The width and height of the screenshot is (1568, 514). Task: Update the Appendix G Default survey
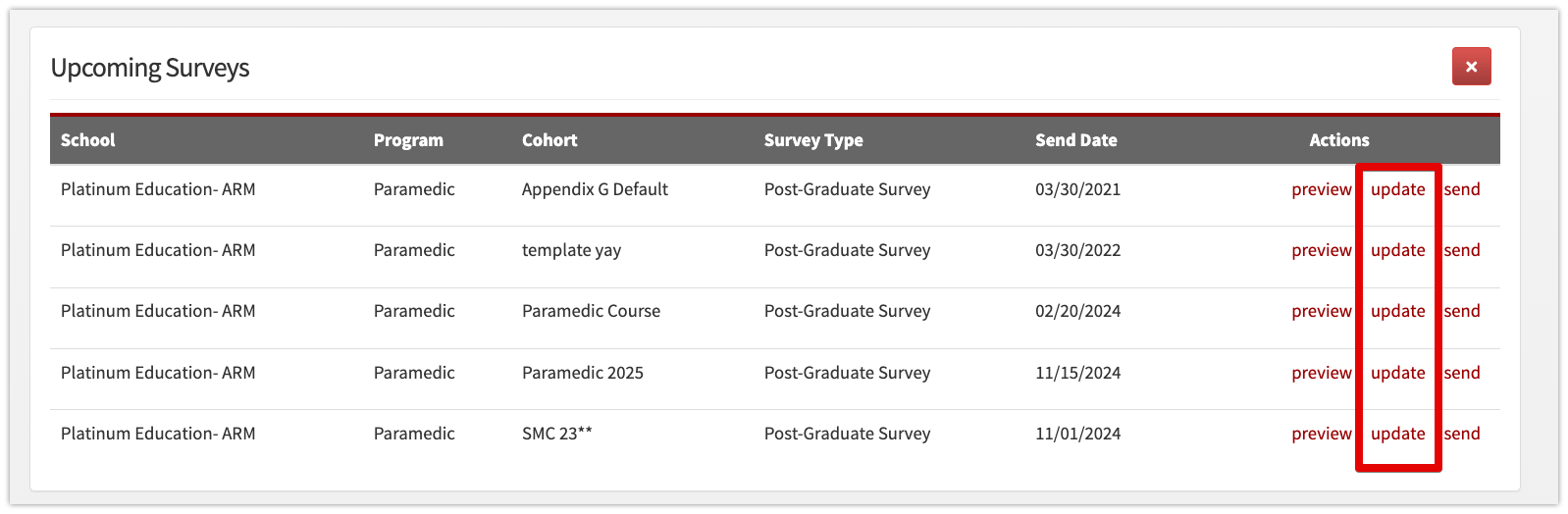pyautogui.click(x=1397, y=189)
